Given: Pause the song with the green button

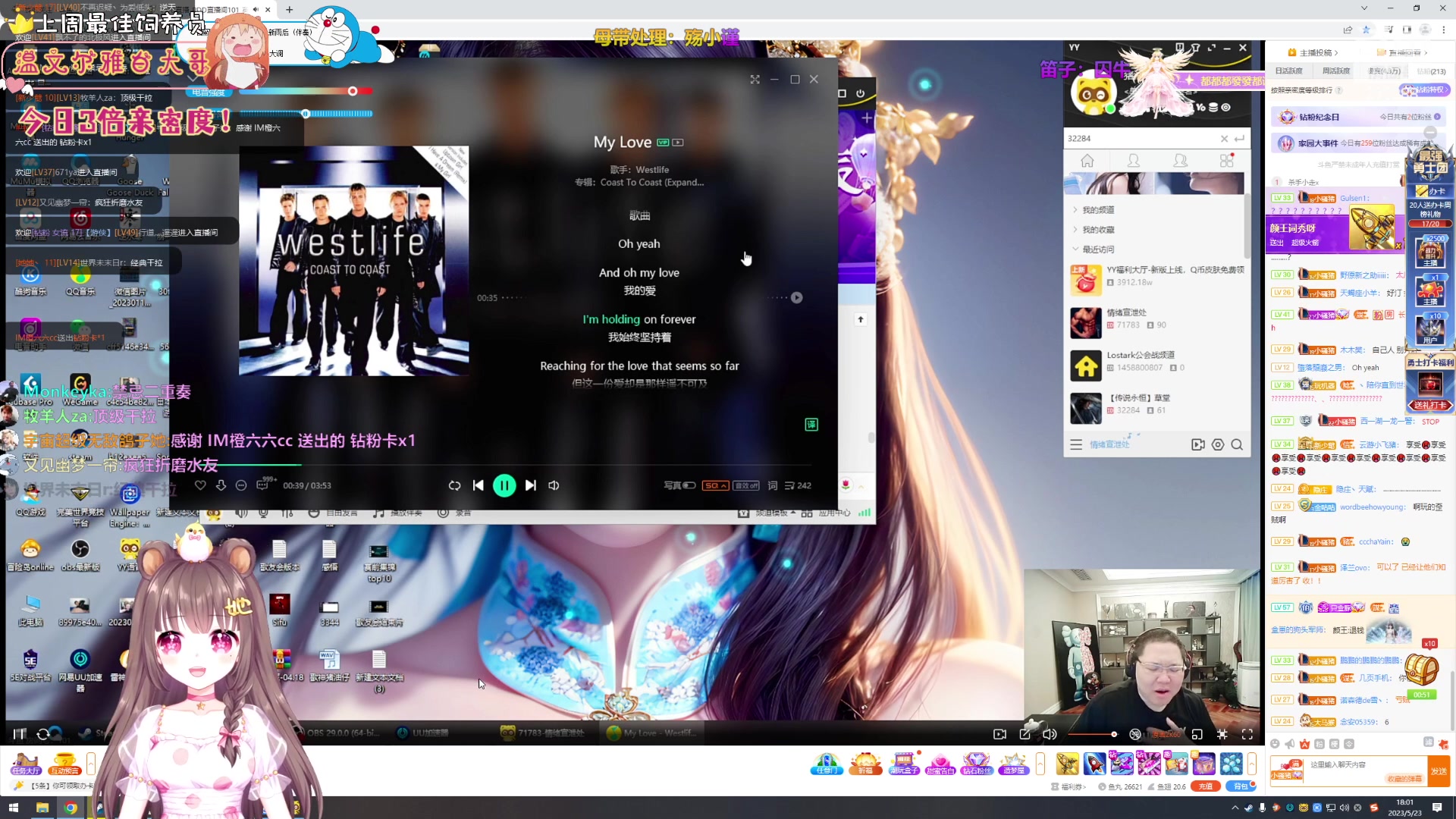Looking at the screenshot, I should 504,485.
